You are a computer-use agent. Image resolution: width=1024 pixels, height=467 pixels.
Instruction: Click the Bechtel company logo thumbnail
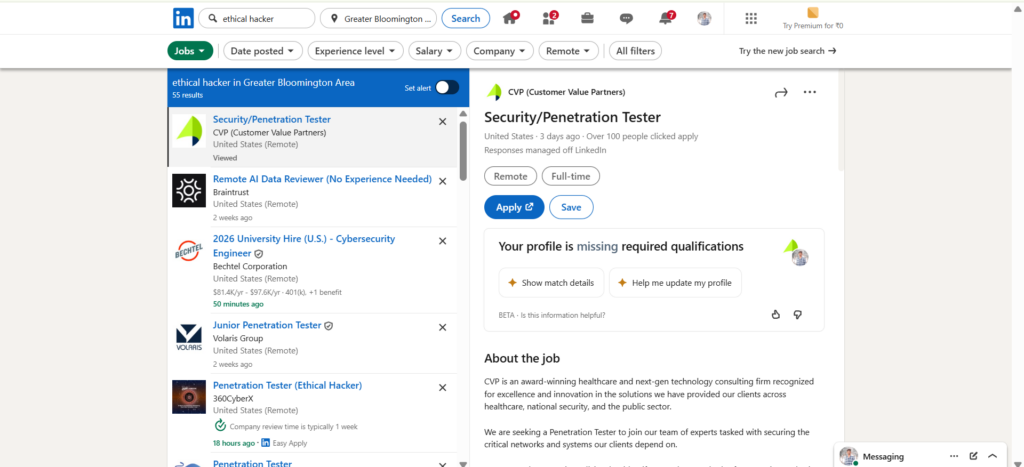189,251
